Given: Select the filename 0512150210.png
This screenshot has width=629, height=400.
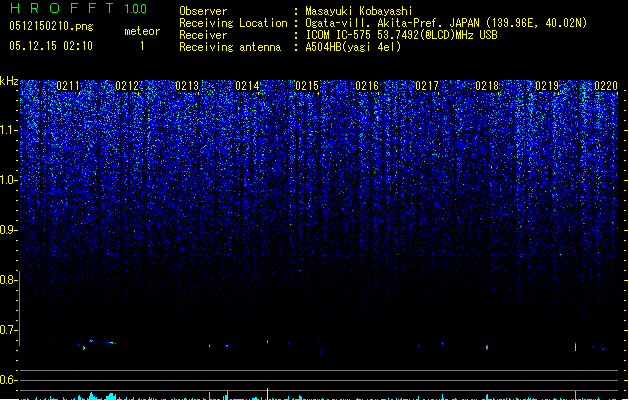Looking at the screenshot, I should 51,26.
